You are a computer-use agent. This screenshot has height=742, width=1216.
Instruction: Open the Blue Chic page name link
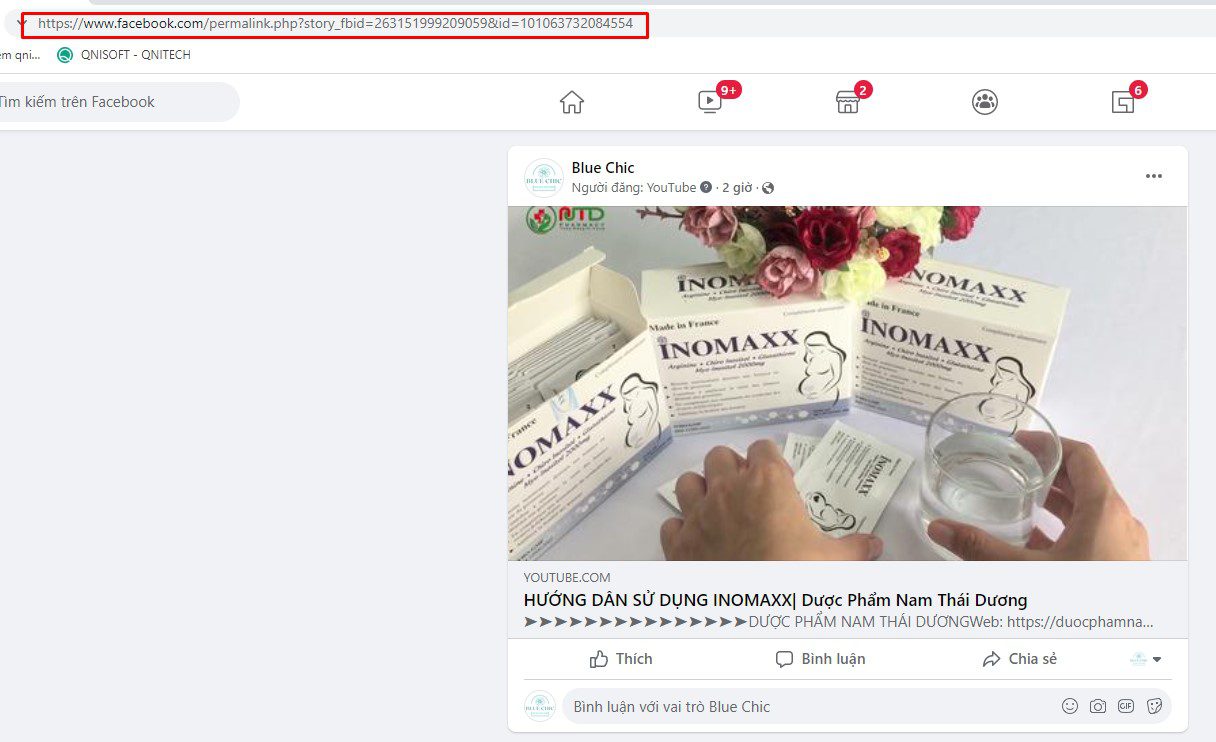[603, 168]
